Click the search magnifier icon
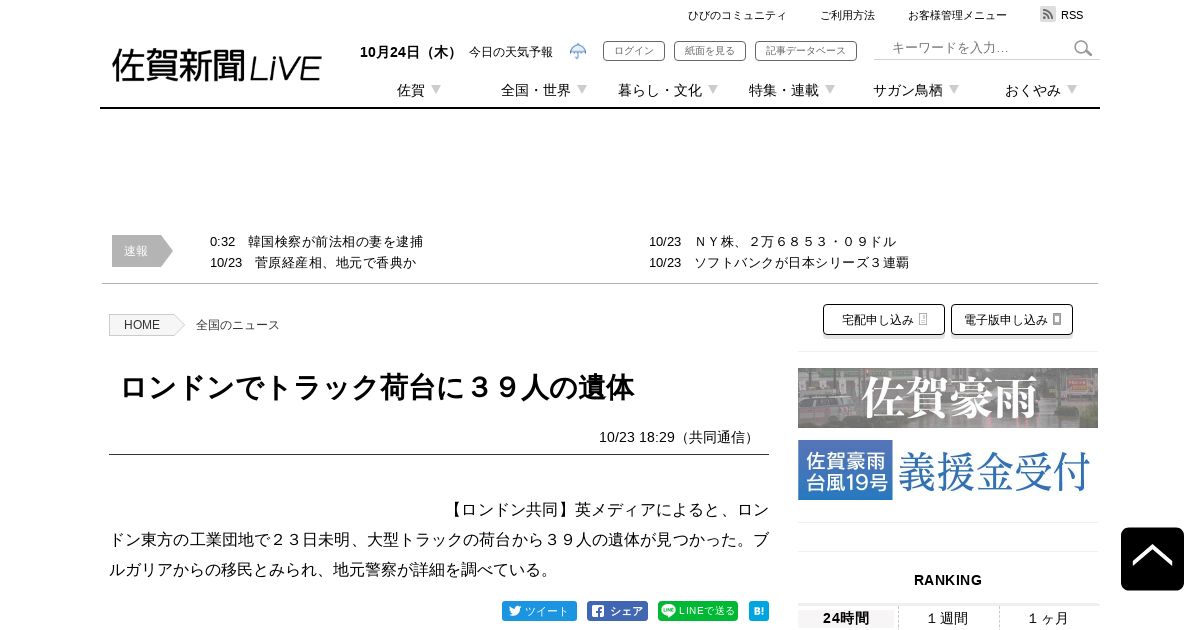1200x630 pixels. (x=1083, y=48)
